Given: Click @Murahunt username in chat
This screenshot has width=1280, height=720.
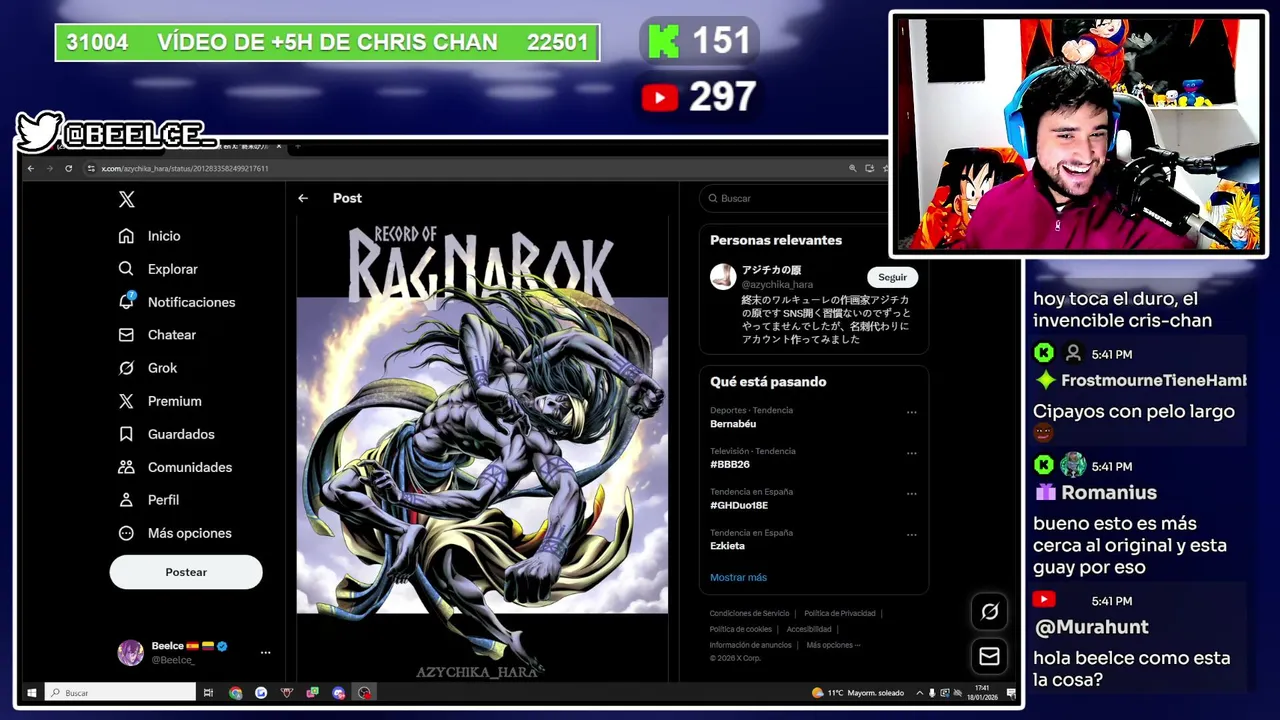Looking at the screenshot, I should click(1091, 627).
